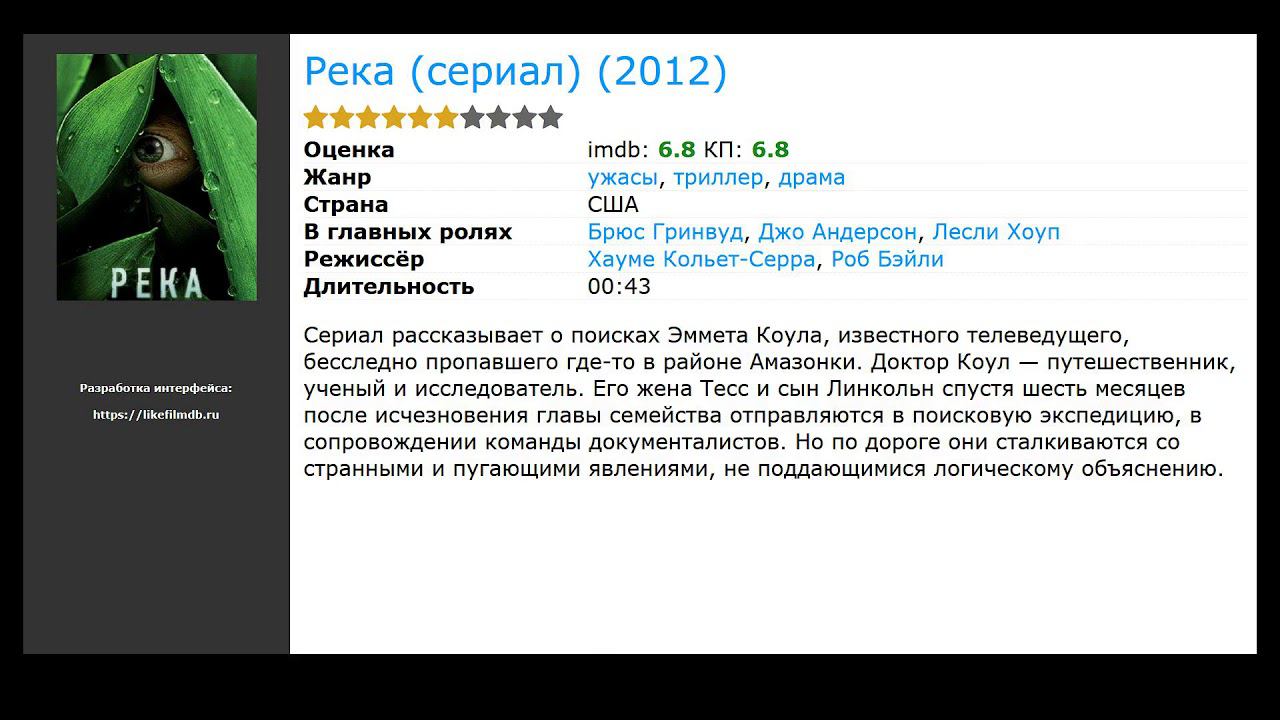Screen dimensions: 1280x720
Task: Click the IMDb rating value 6.8
Action: click(676, 150)
